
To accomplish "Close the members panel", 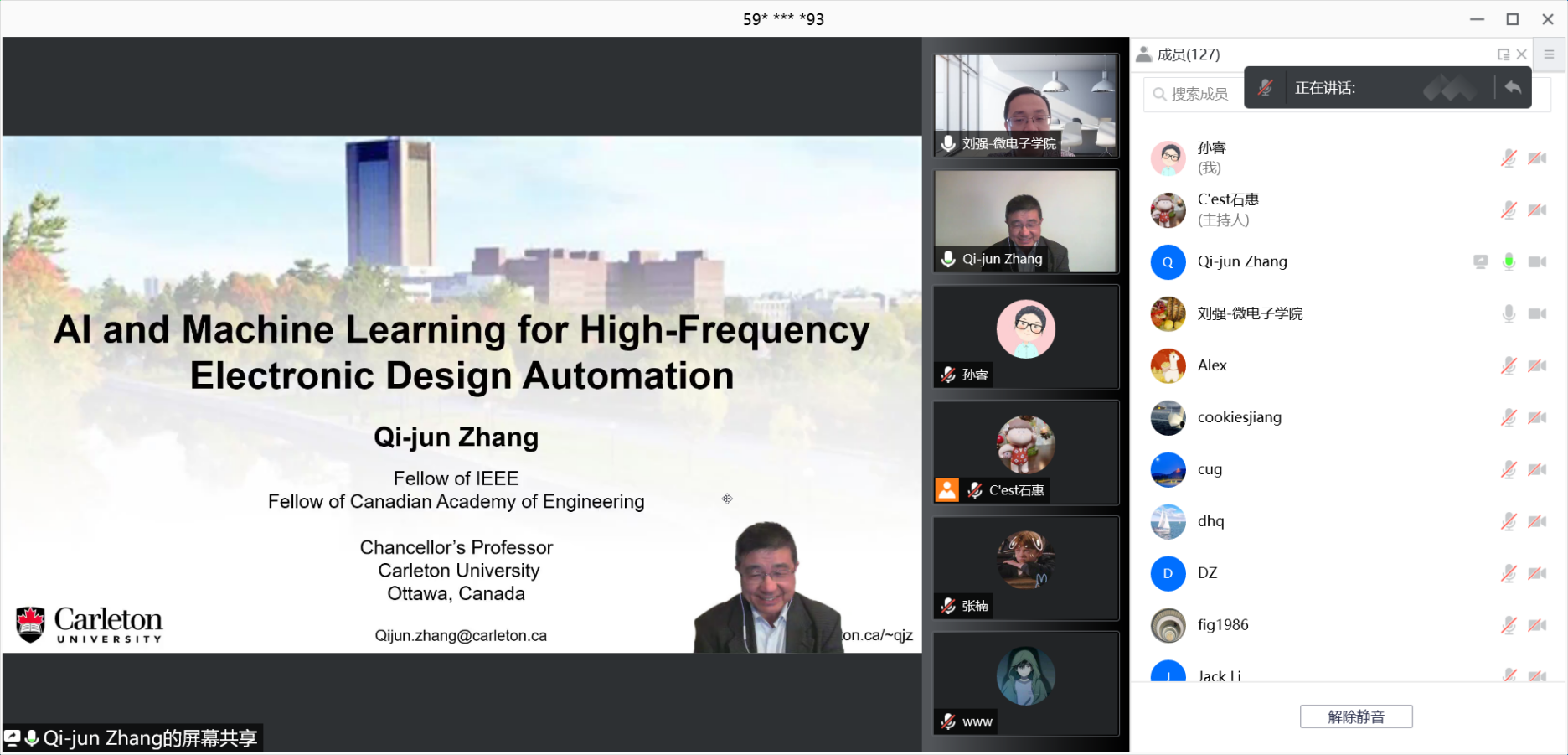I will click(1522, 54).
